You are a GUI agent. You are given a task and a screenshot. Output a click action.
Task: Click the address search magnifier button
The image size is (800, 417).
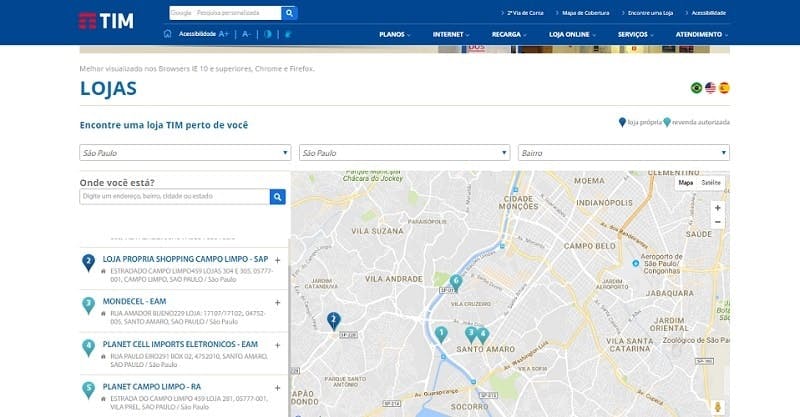pyautogui.click(x=278, y=197)
